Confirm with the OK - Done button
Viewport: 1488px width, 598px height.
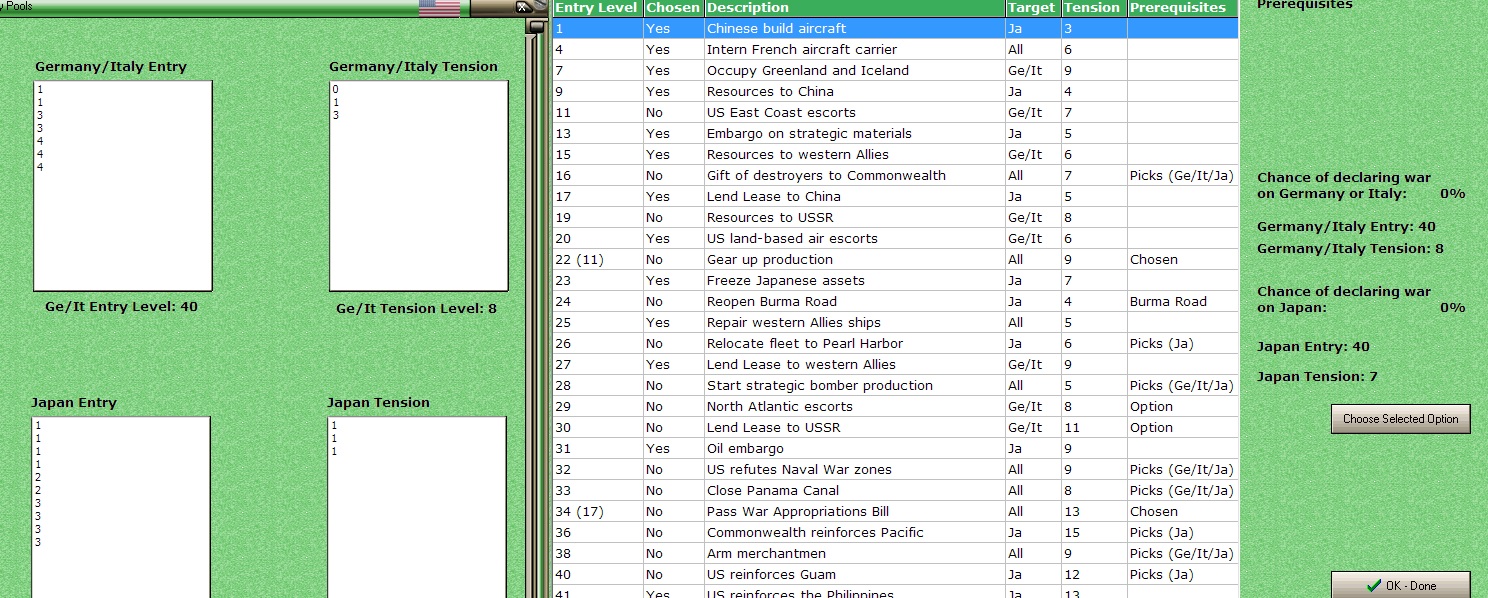[1400, 585]
